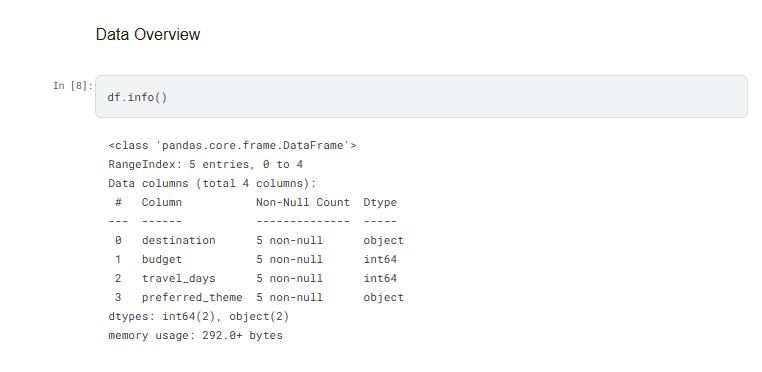This screenshot has width=762, height=372.
Task: Click the travel_days column name
Action: click(178, 278)
